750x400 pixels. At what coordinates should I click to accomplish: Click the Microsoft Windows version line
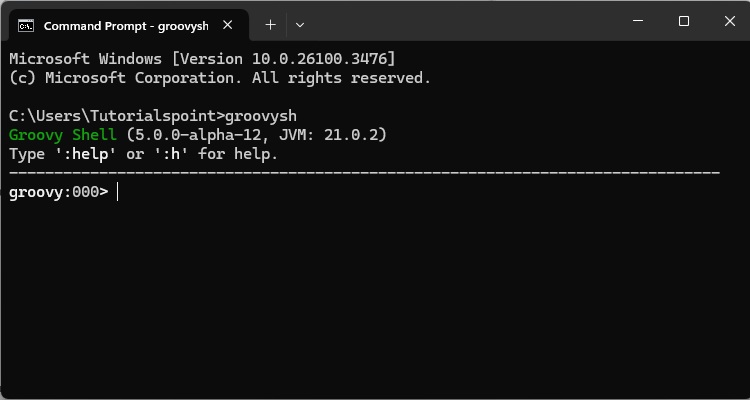201,58
